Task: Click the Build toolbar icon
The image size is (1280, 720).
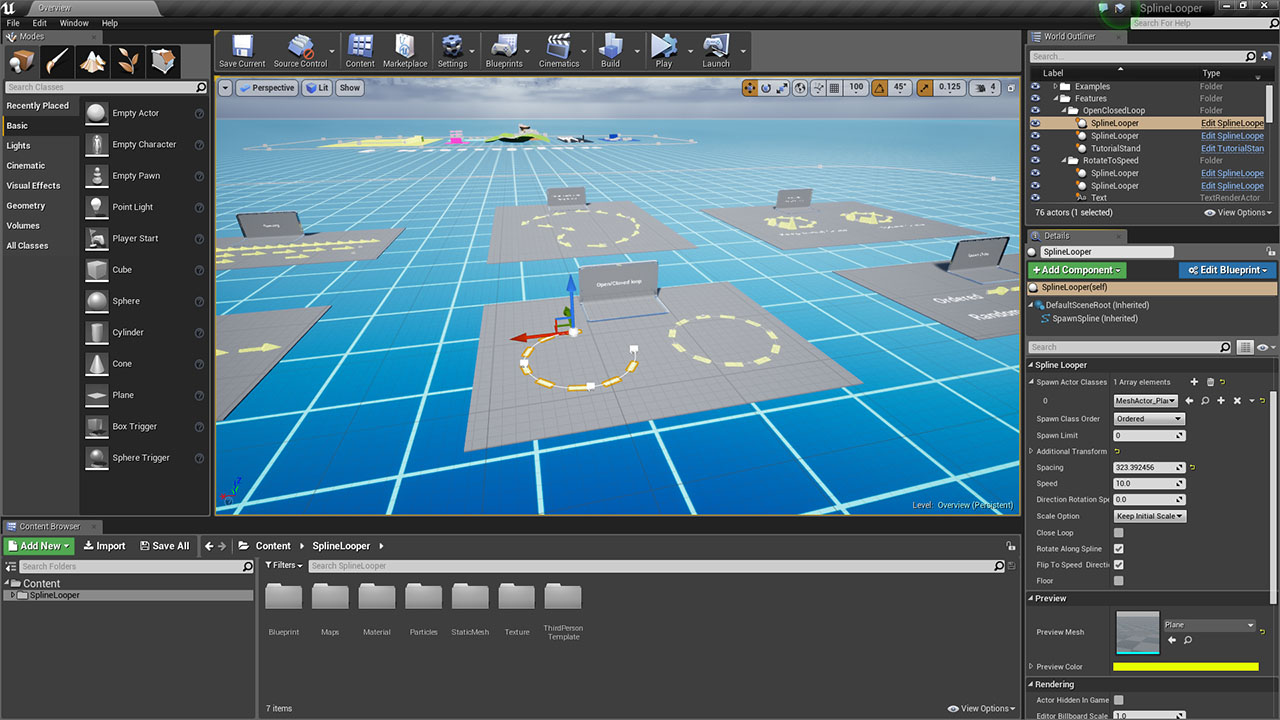Action: [609, 50]
